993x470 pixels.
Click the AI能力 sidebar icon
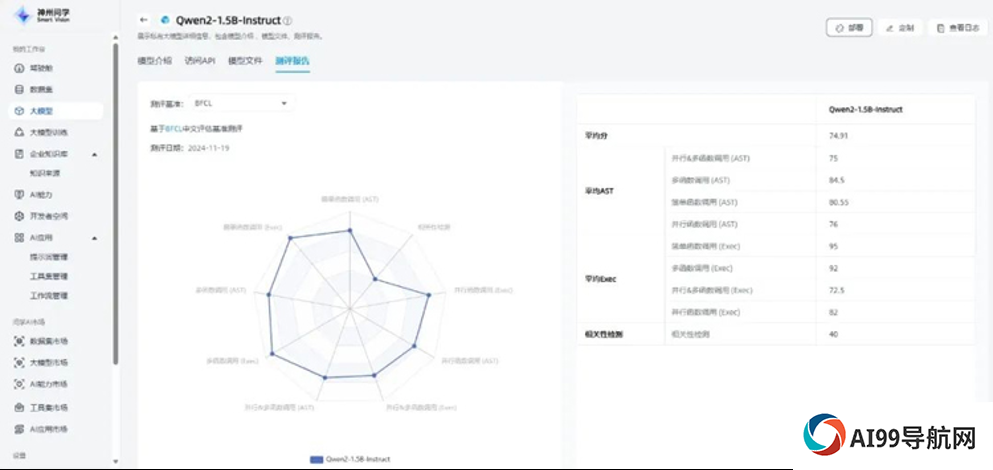click(19, 194)
